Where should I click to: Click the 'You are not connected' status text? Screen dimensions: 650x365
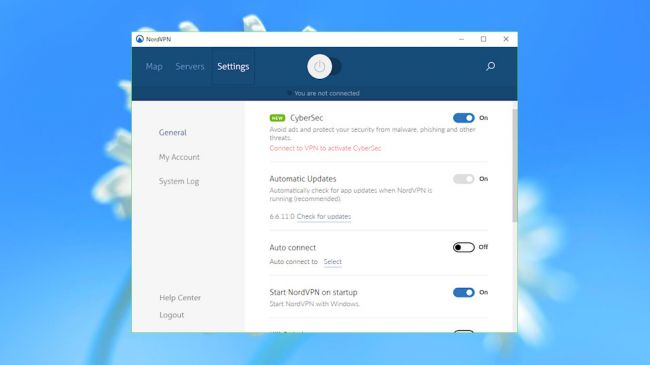tap(327, 93)
